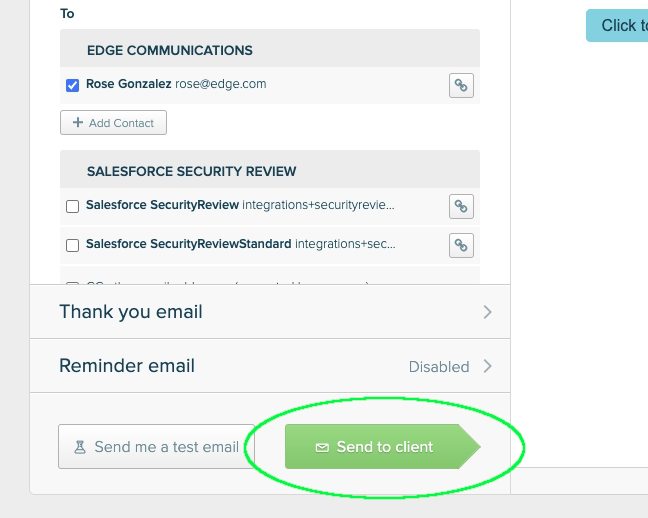Expand the Thank you email chevron

[487, 312]
